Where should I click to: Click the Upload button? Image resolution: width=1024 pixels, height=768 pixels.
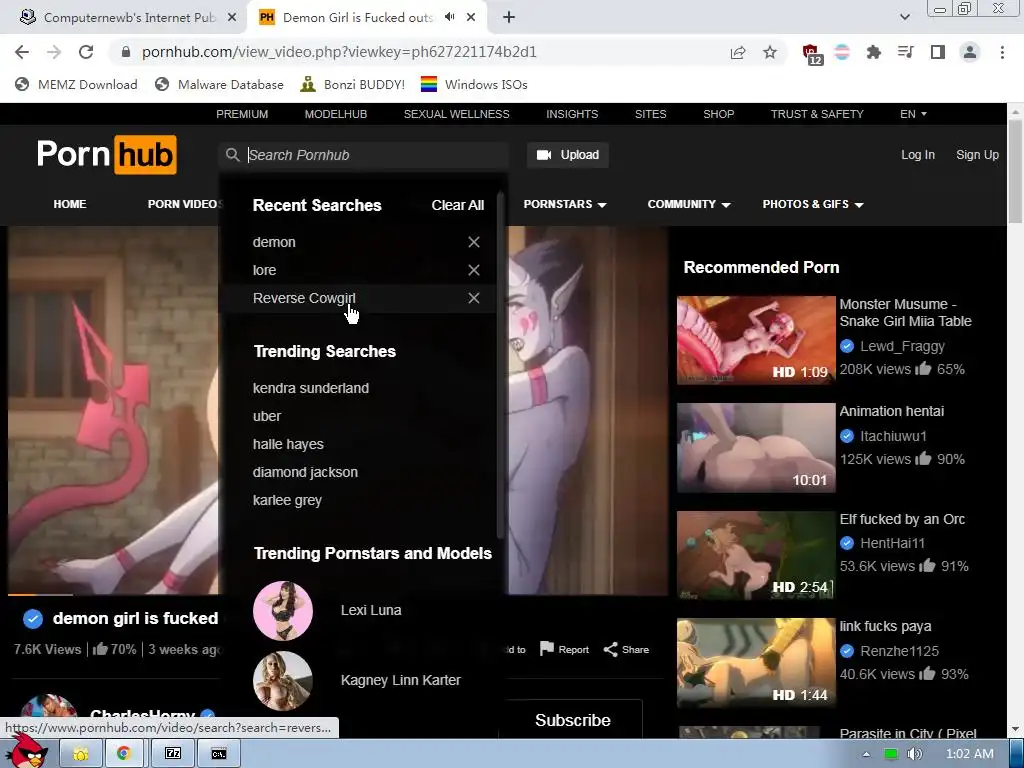click(x=568, y=155)
